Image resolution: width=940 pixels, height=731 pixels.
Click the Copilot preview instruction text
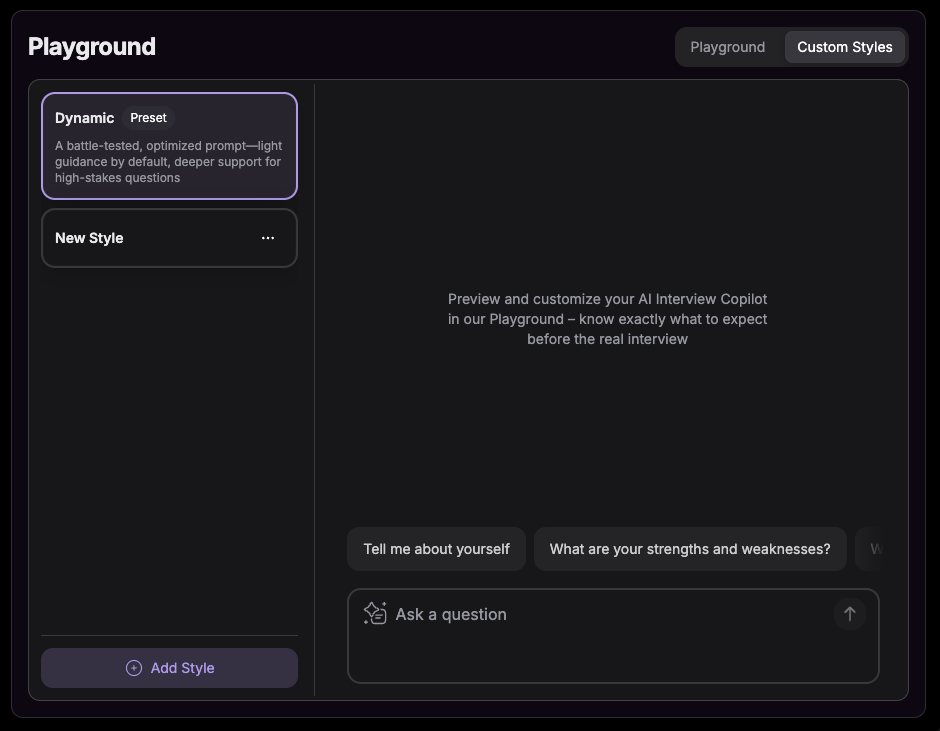(x=607, y=318)
